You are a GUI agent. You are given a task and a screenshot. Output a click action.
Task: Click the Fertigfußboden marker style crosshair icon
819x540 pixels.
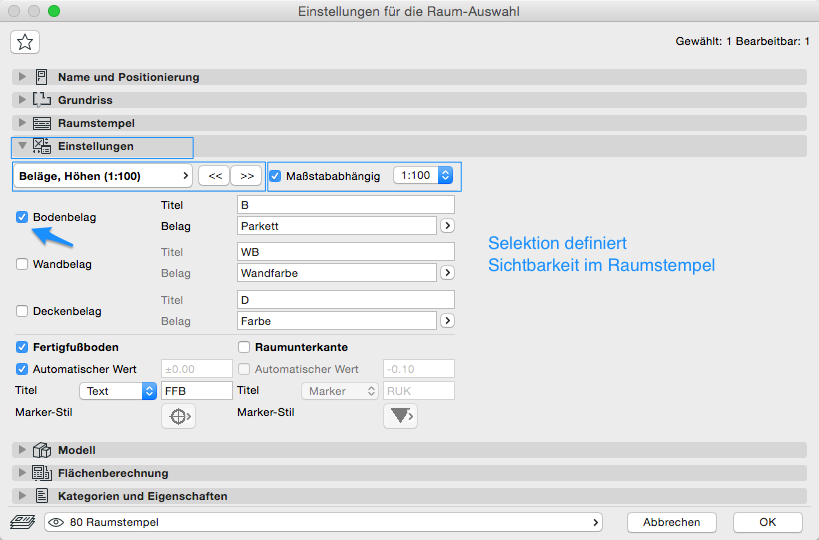(x=178, y=416)
